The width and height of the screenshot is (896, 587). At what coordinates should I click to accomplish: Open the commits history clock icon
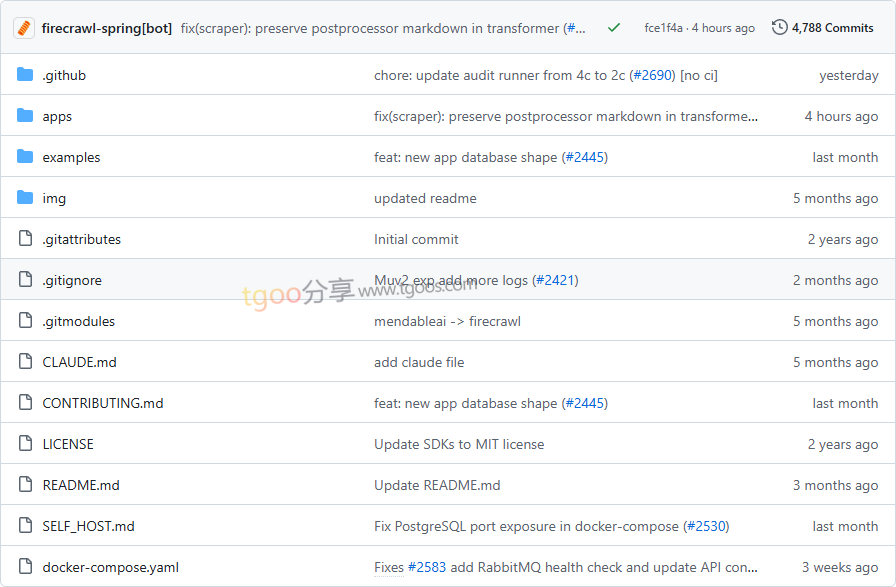[x=780, y=28]
